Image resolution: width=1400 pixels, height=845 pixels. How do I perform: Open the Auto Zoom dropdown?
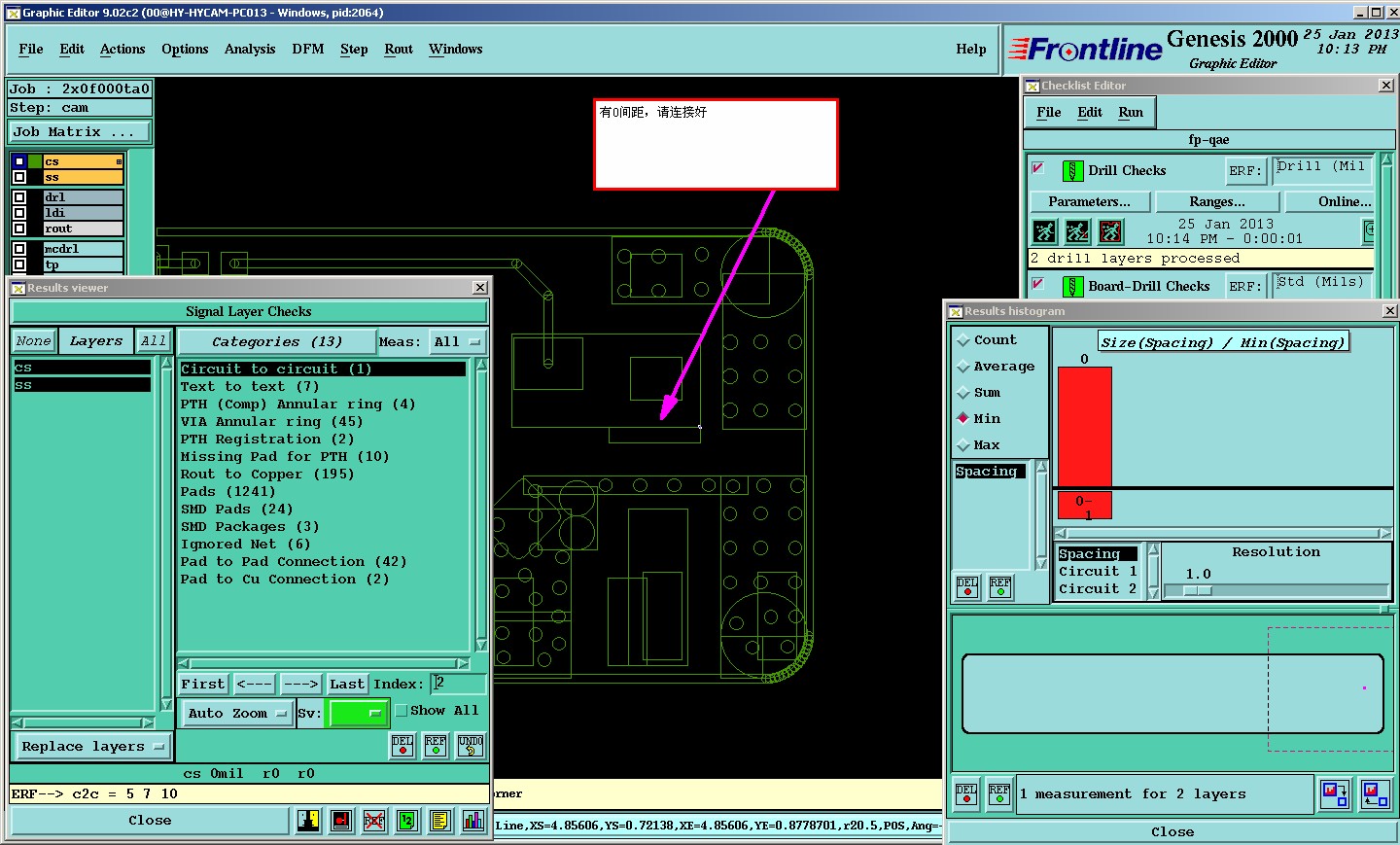click(237, 713)
